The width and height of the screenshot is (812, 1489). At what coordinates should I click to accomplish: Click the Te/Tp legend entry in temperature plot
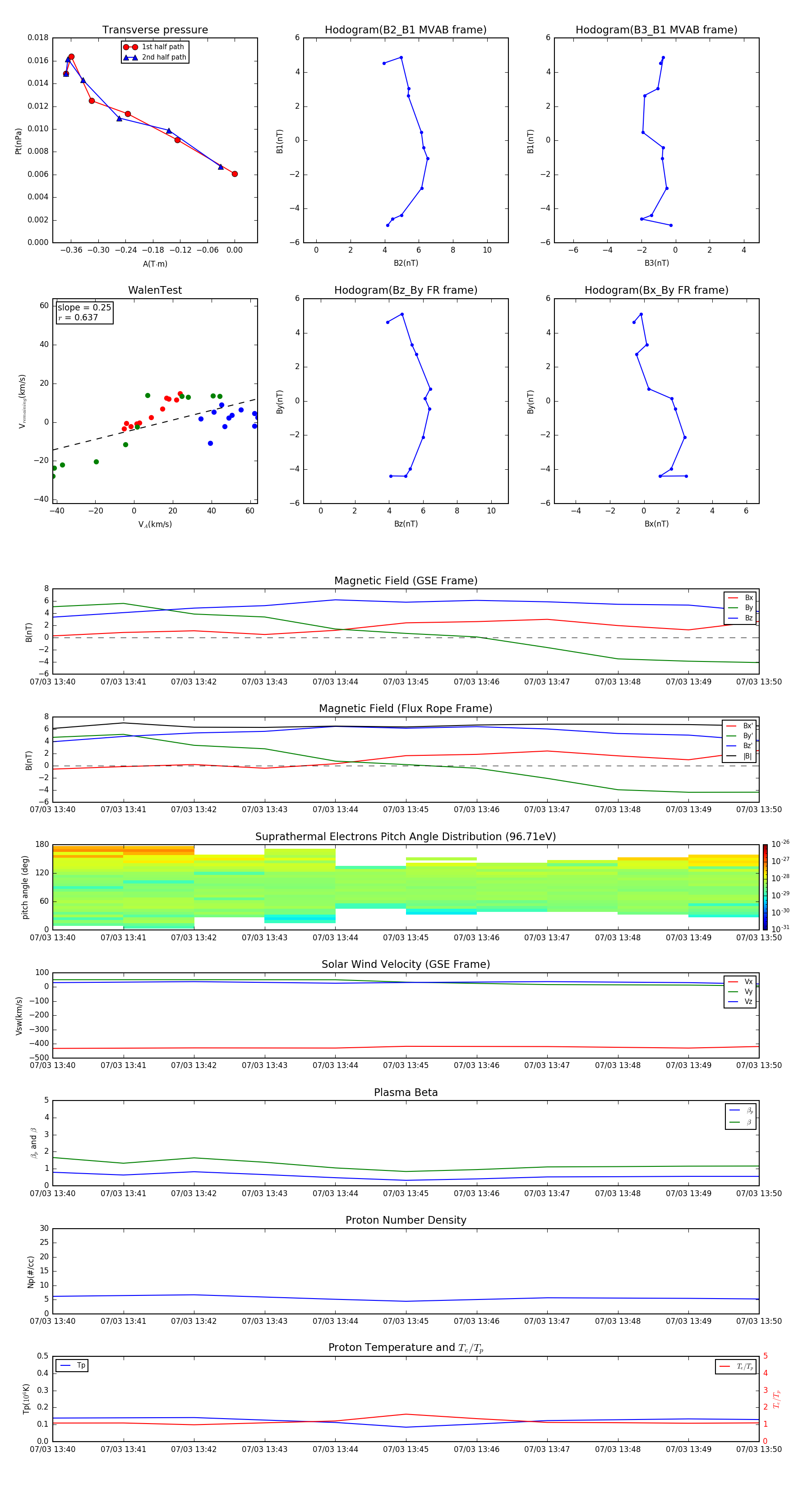coord(736,1366)
